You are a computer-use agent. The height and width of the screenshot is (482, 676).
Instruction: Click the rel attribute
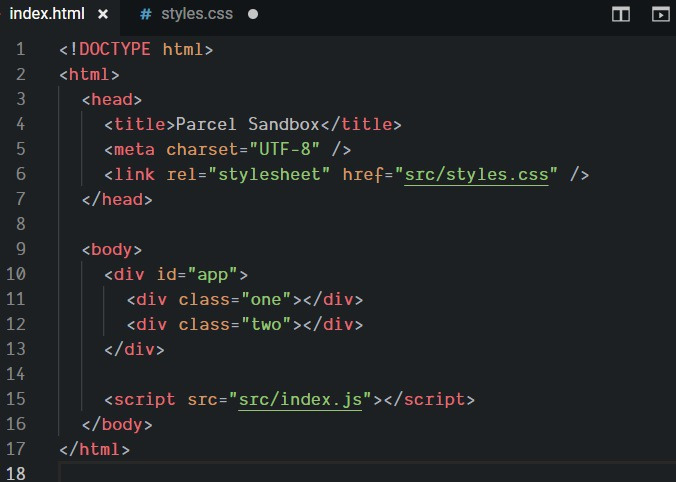coord(182,175)
